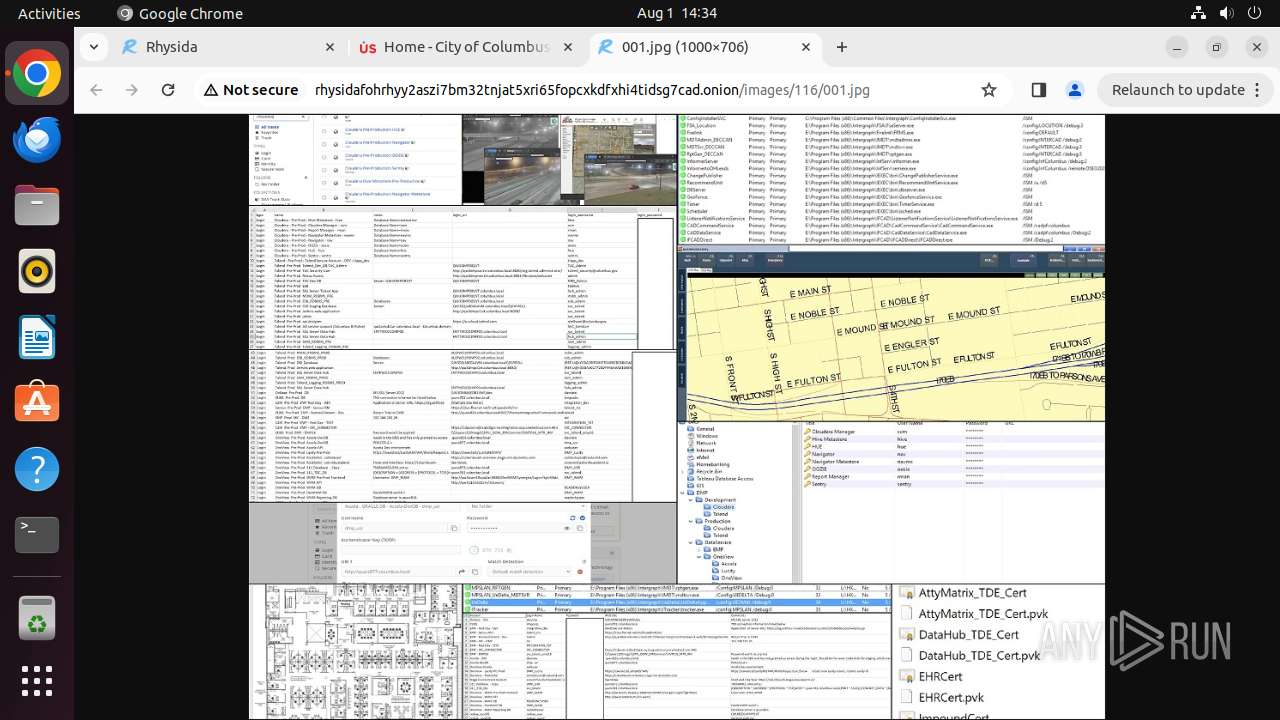Open a new tab with the plus button

842,47
